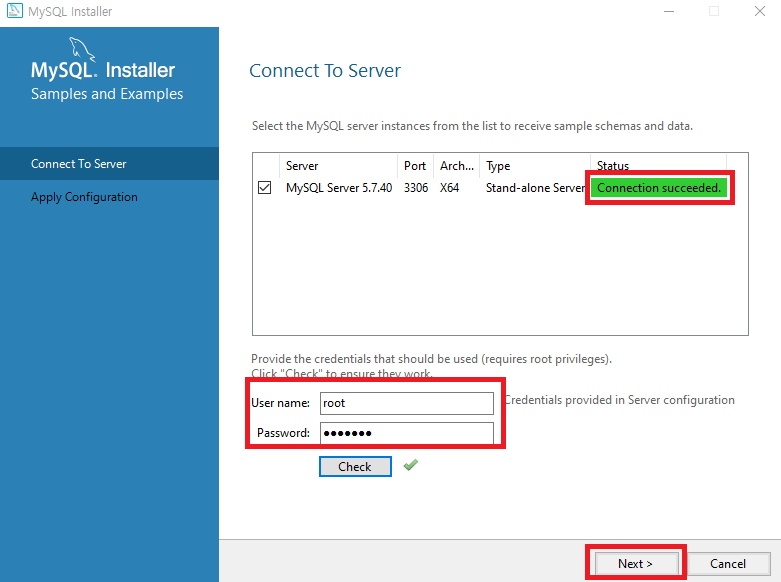
Task: Close the MySQL Installer window
Action: coord(760,11)
